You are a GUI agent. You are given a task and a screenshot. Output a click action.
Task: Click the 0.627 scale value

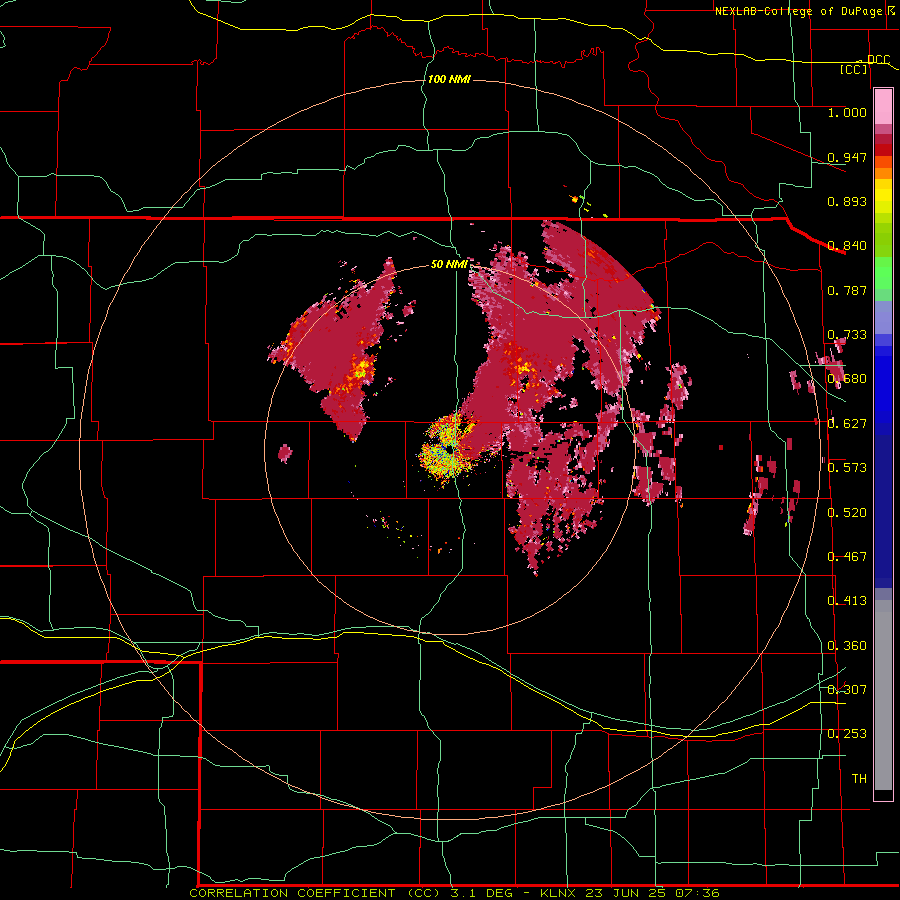point(847,423)
